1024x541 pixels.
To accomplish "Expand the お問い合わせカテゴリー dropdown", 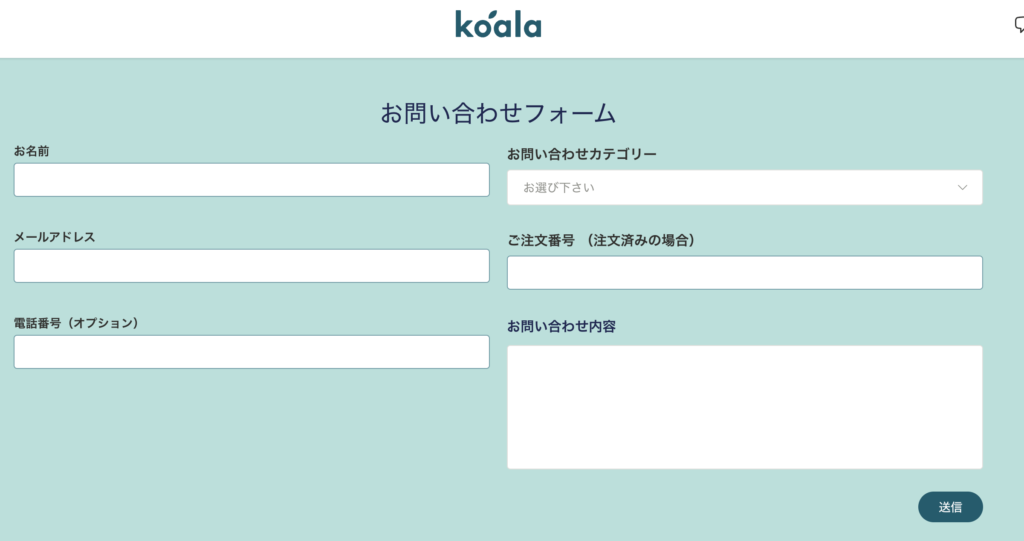I will [x=744, y=187].
